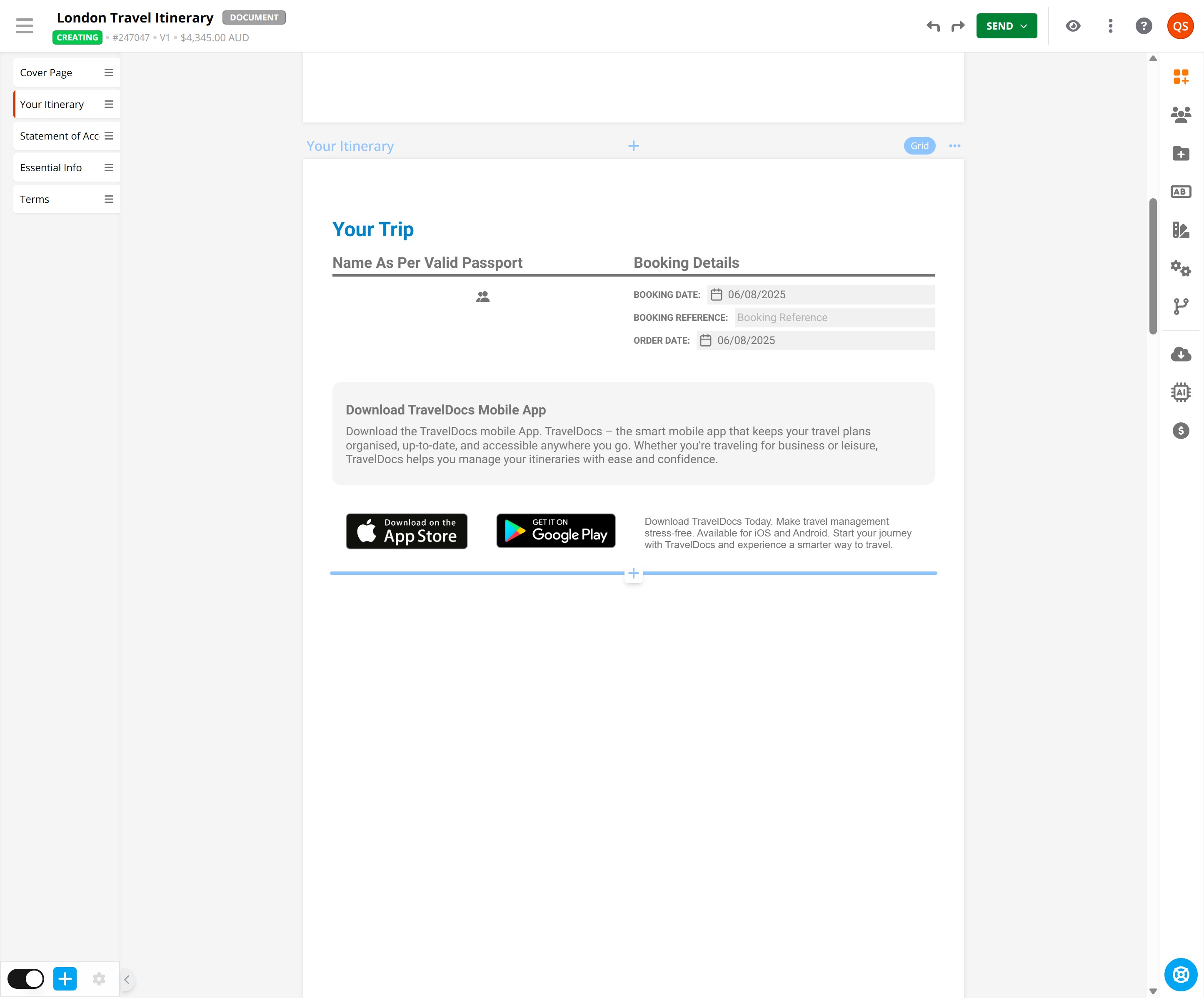Open the vertical three-dot more menu
The image size is (1204, 998).
pos(1111,26)
